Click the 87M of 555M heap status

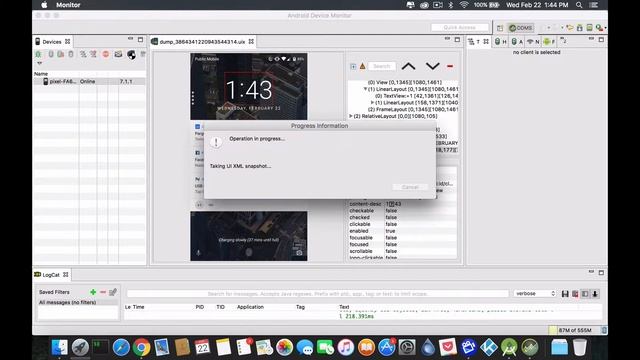[575, 330]
